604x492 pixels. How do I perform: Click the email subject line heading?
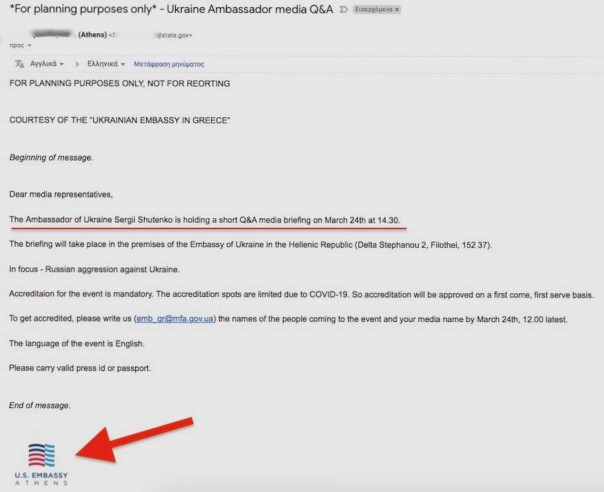[x=171, y=9]
